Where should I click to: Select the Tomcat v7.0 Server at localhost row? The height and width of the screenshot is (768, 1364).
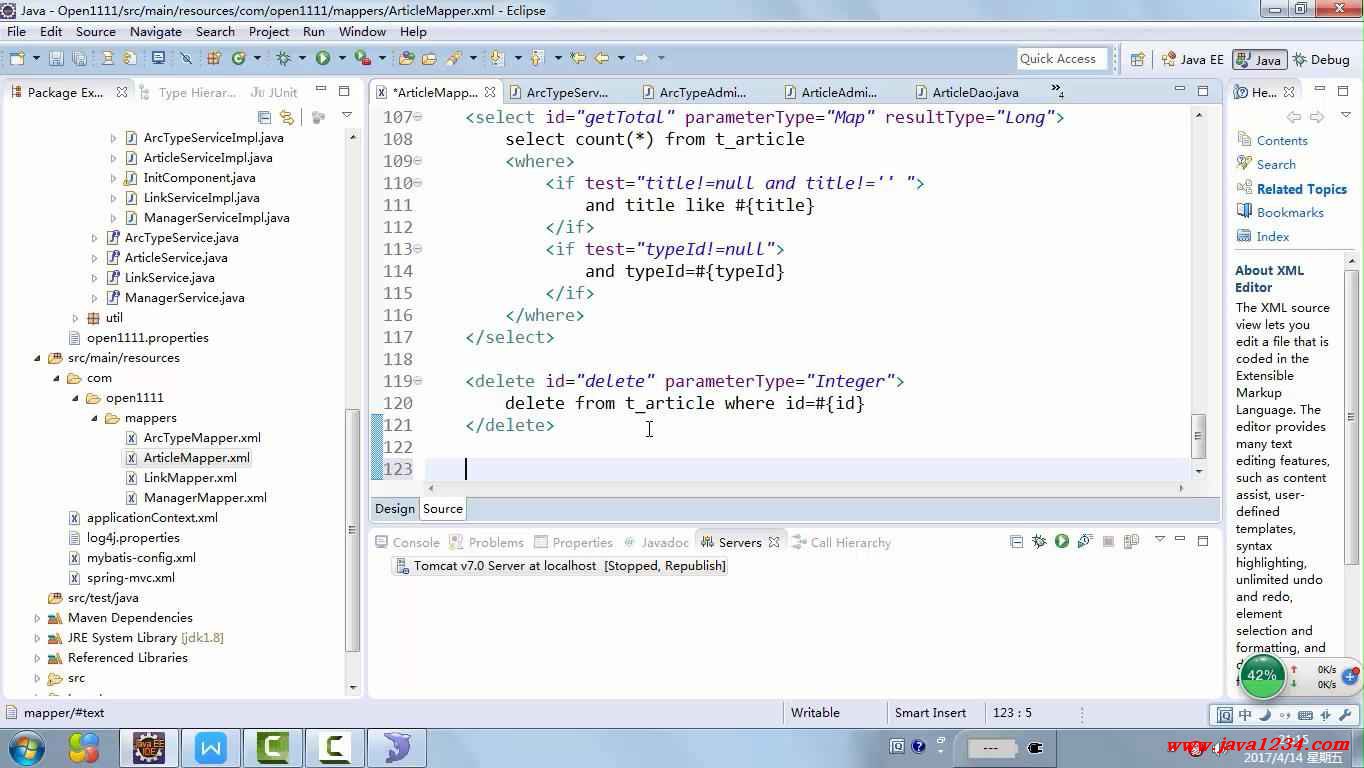[560, 565]
